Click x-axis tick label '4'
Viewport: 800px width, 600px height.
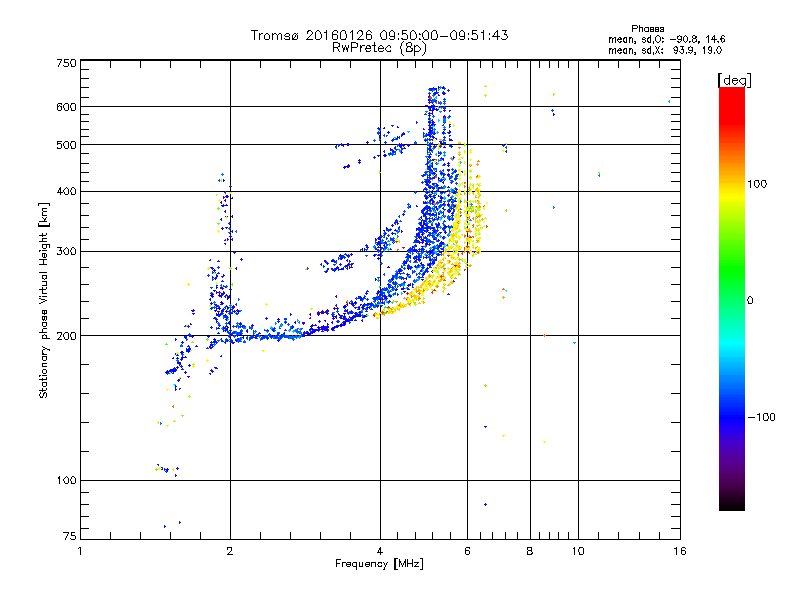380,551
